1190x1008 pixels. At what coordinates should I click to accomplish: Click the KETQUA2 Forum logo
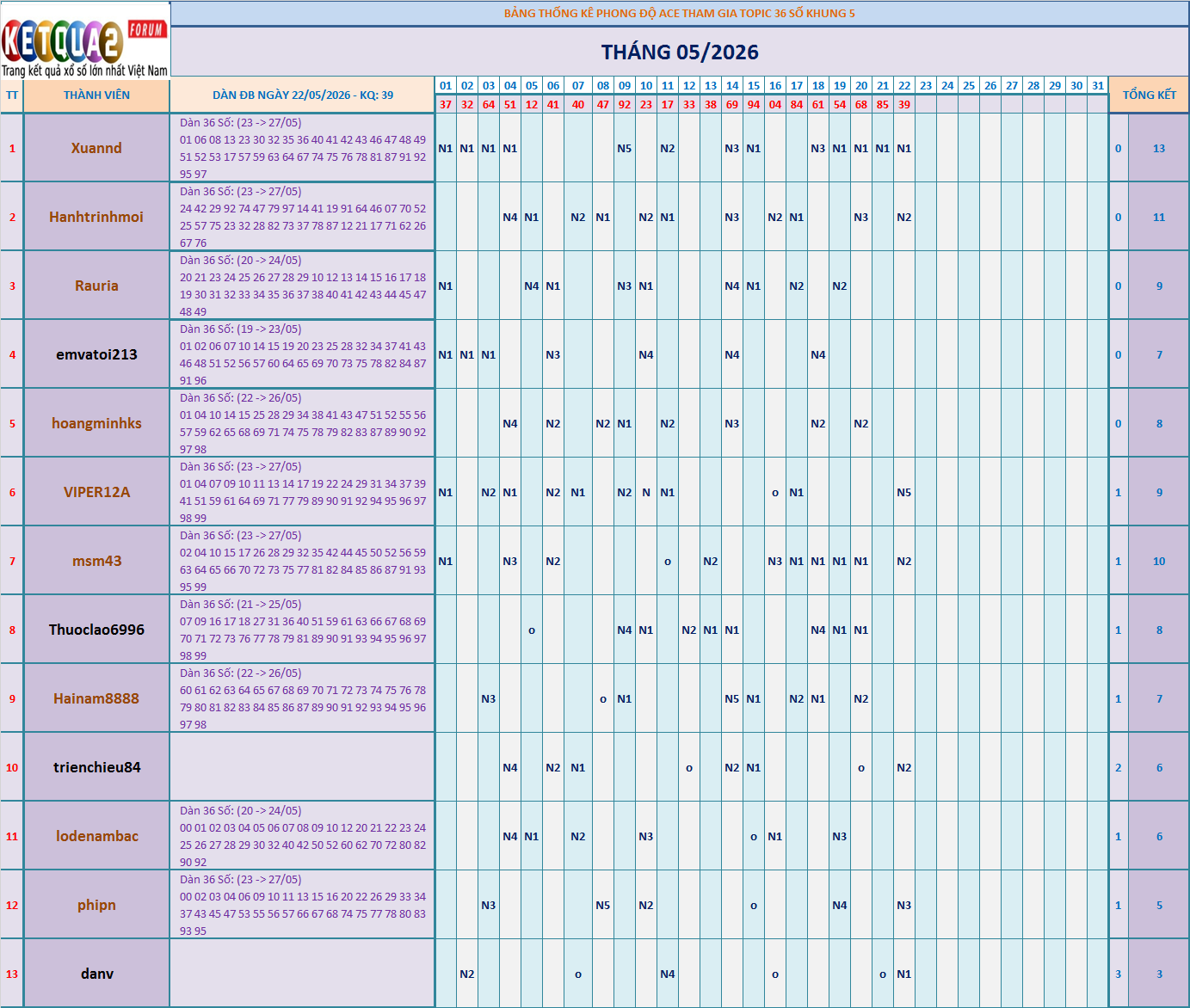coord(85,40)
